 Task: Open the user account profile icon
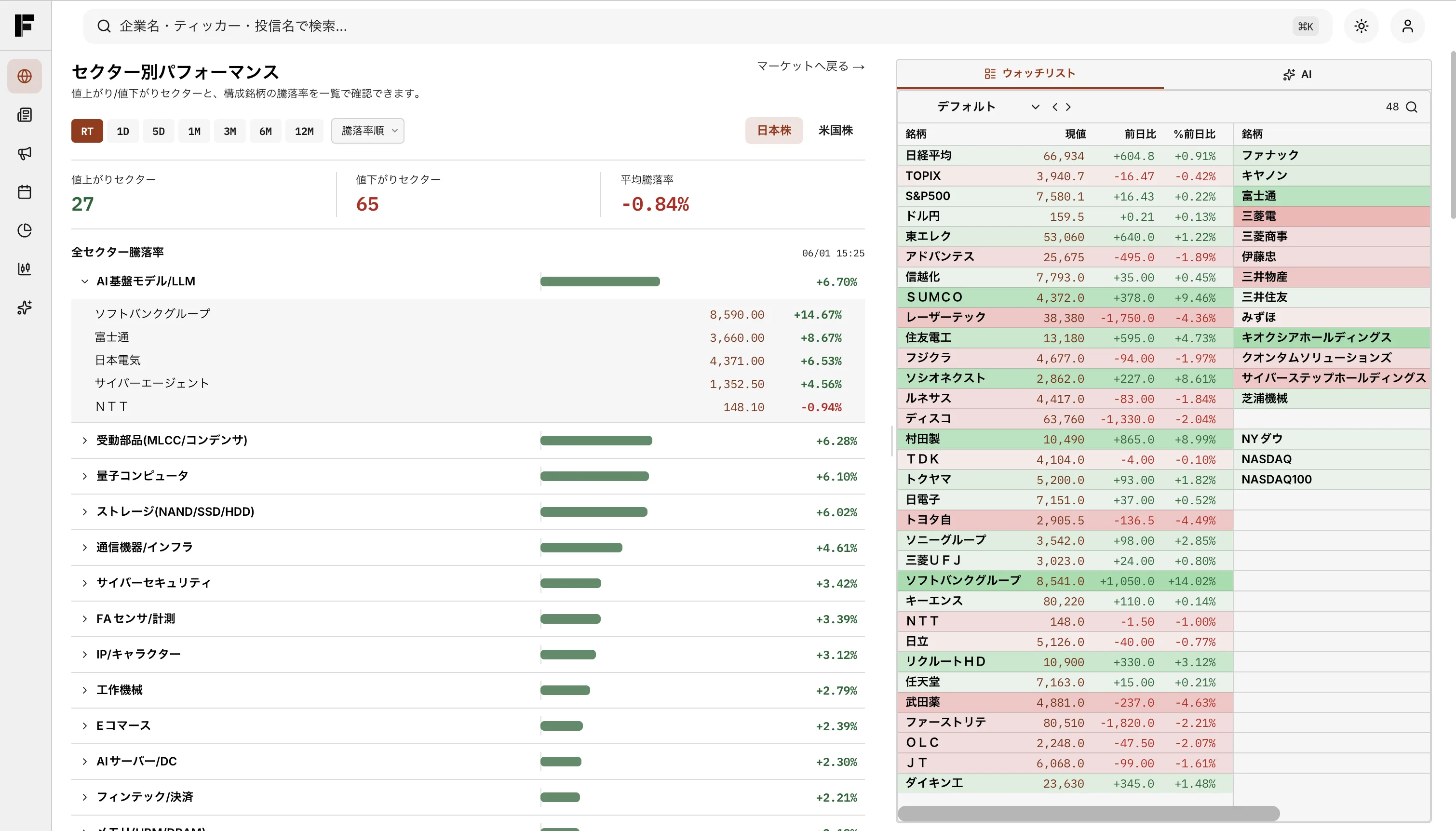(x=1407, y=26)
